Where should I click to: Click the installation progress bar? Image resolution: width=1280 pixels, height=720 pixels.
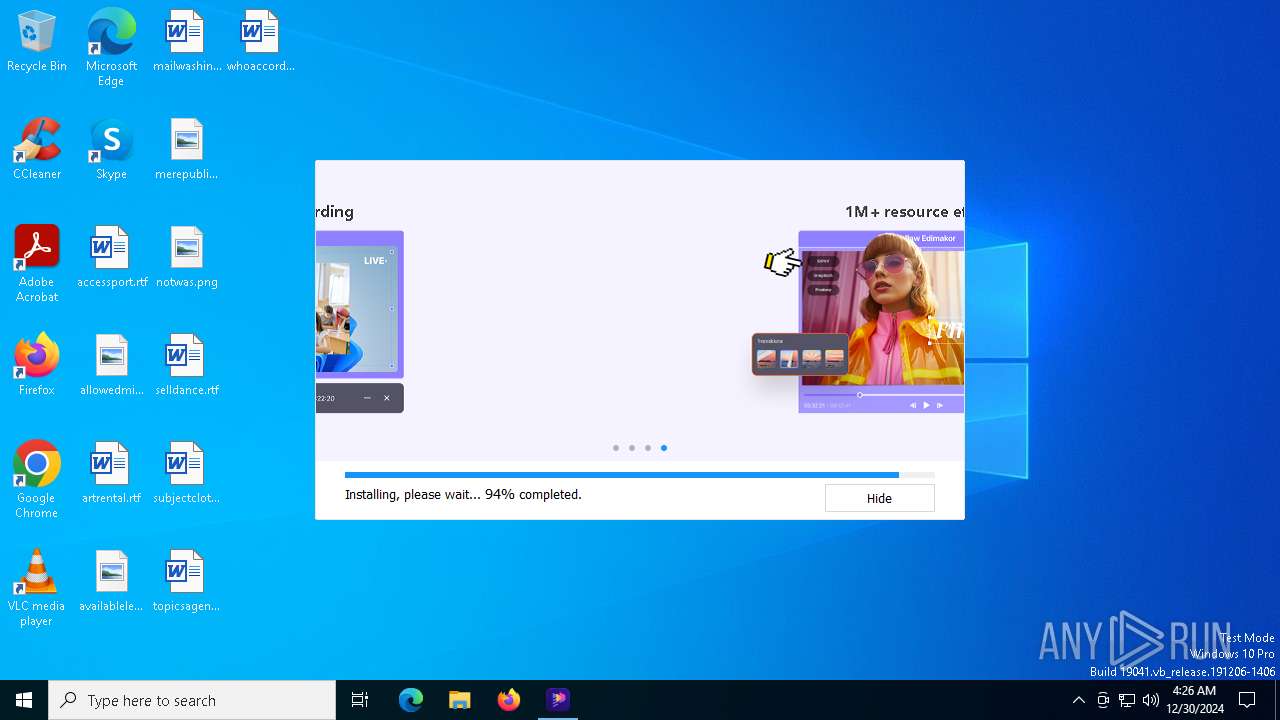(640, 475)
